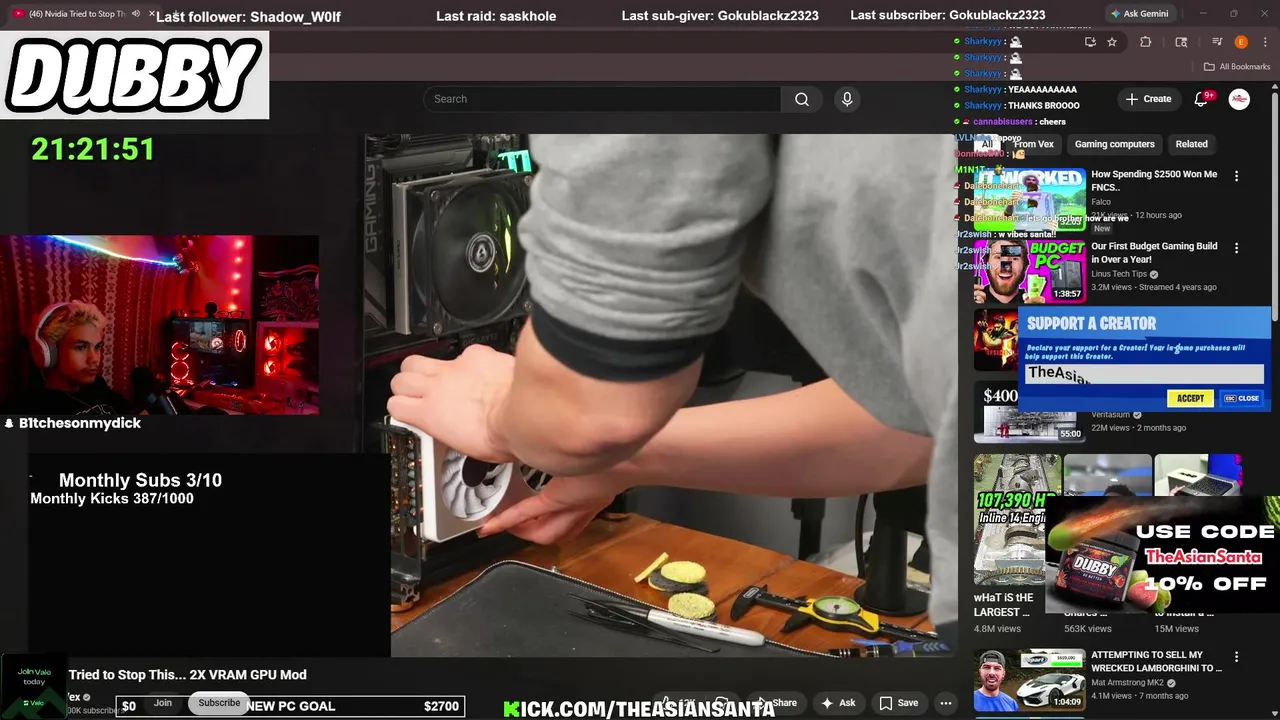Close the Nvidia Tried to Stop browser tab

(x=153, y=14)
